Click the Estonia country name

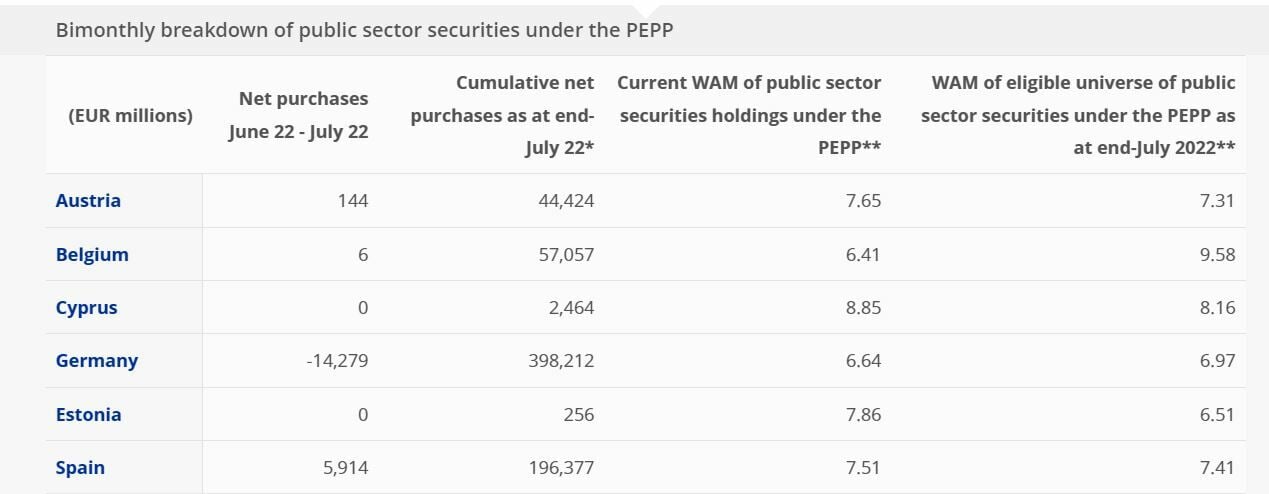click(x=88, y=415)
